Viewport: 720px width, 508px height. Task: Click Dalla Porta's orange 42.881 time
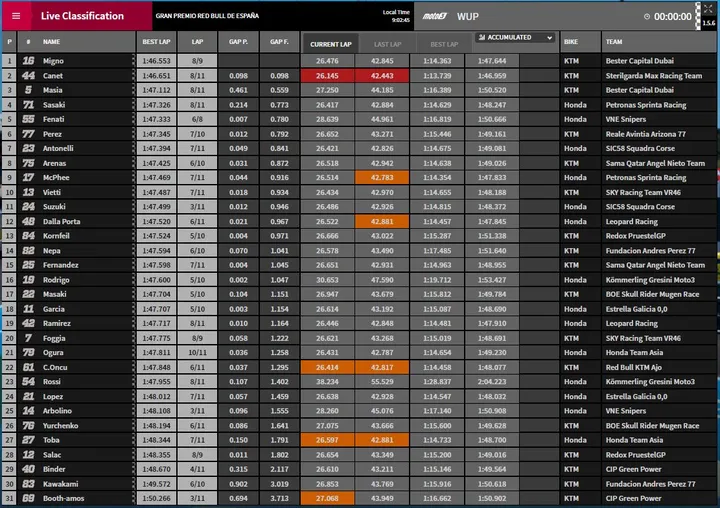(382, 221)
